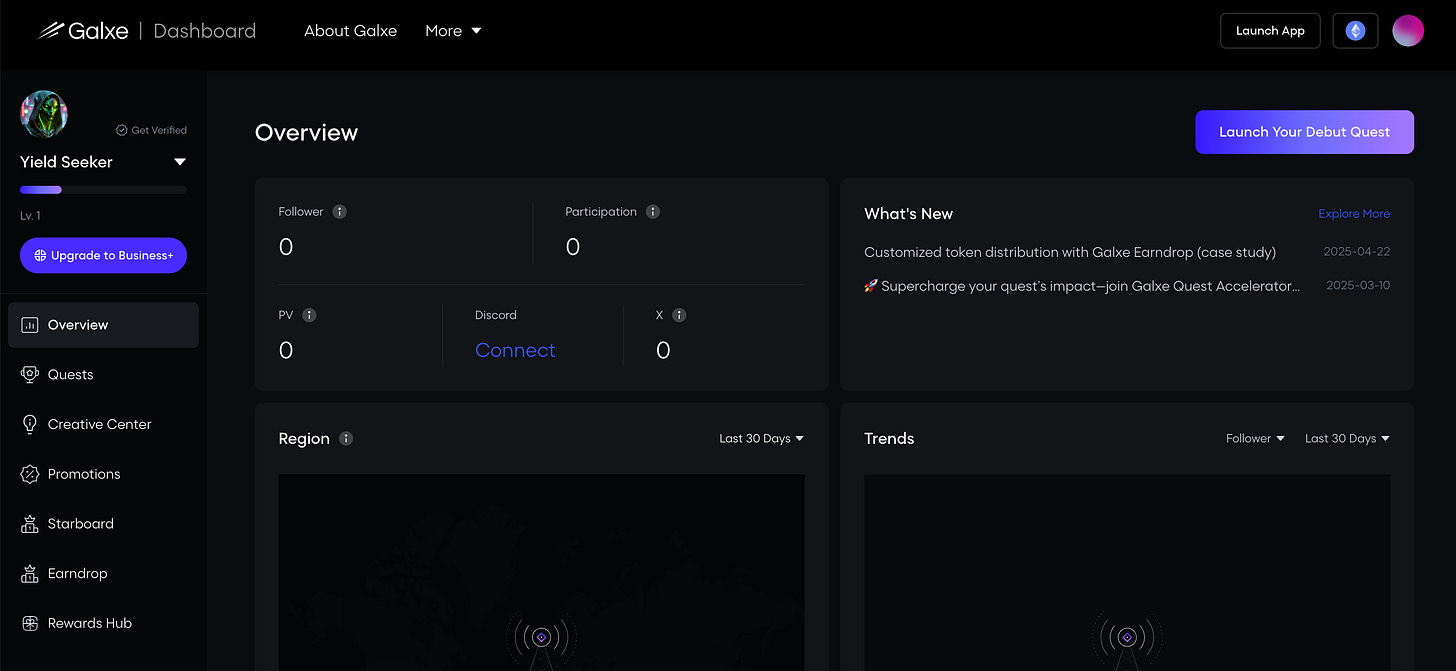This screenshot has width=1456, height=671.
Task: Open Trends Last 30 Days dropdown
Action: 1347,439
